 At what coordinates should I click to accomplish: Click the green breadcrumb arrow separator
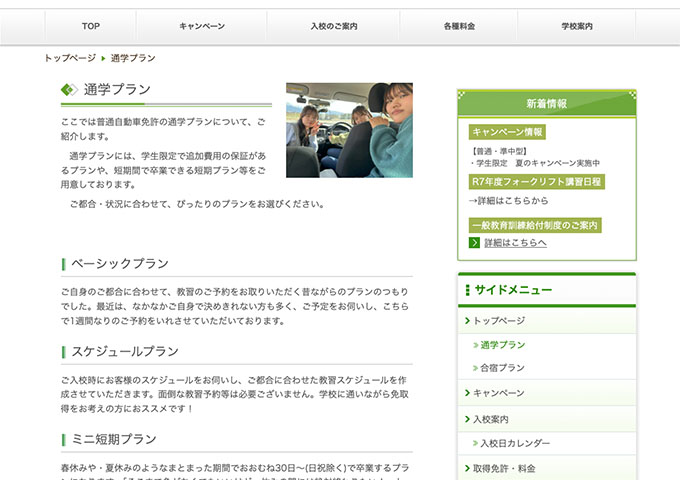click(103, 58)
